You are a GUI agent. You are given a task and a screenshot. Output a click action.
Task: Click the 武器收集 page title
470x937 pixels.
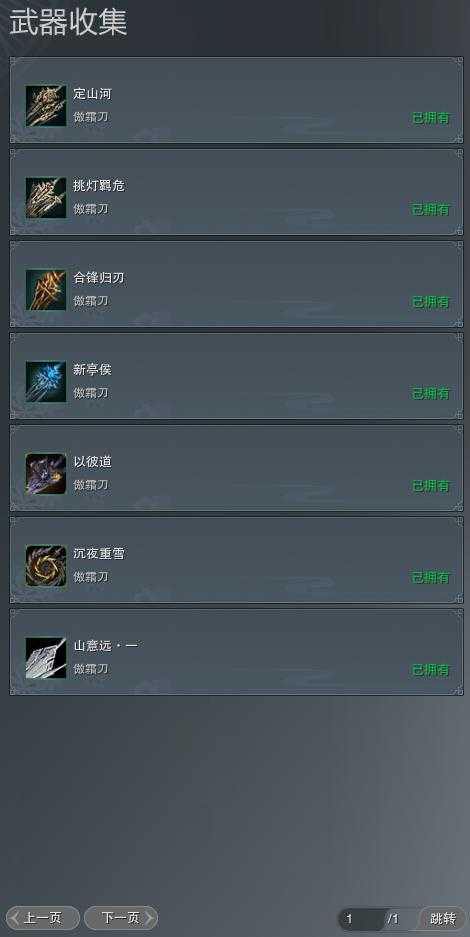pyautogui.click(x=69, y=23)
